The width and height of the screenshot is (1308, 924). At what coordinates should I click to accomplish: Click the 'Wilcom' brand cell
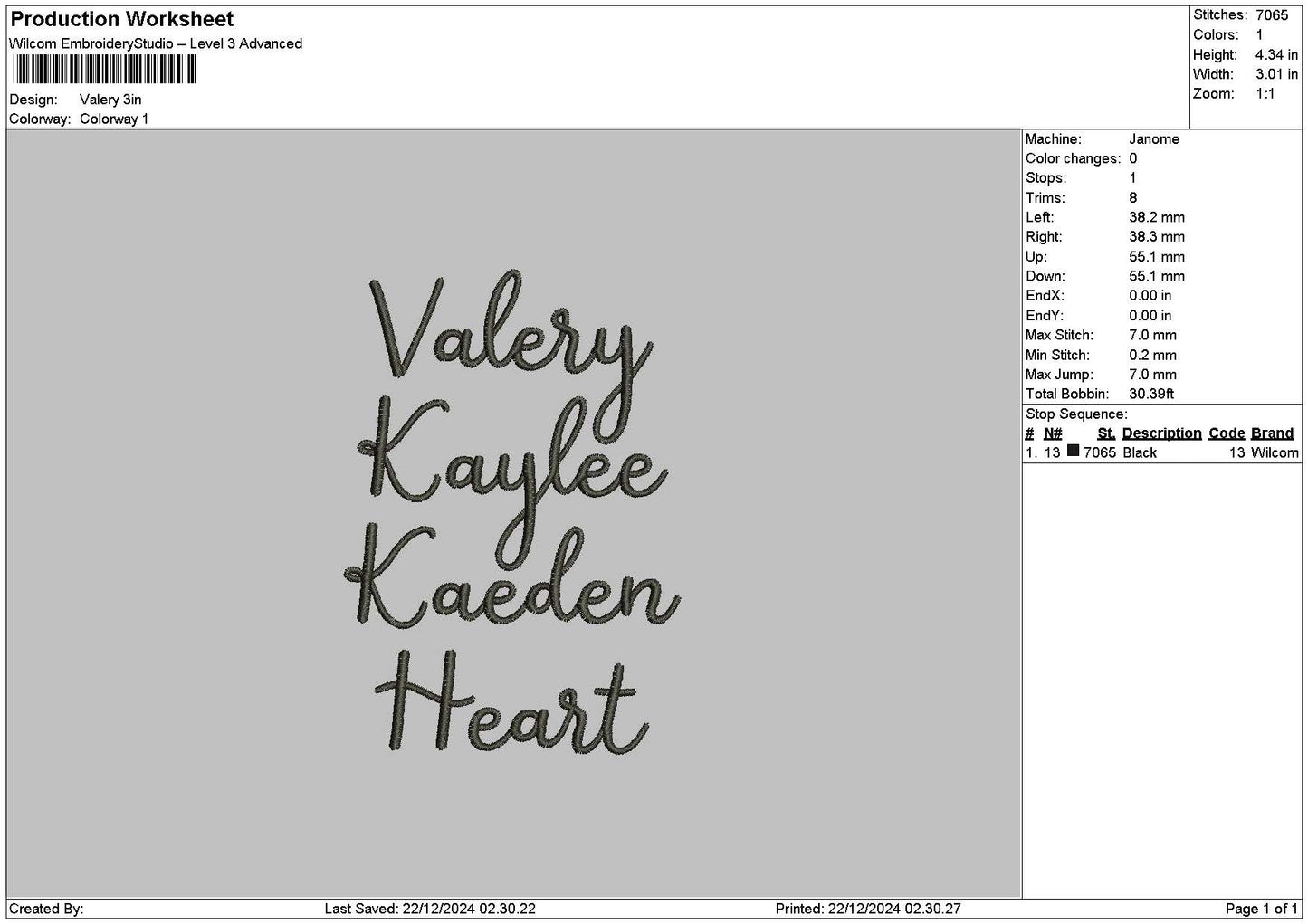tap(1275, 453)
